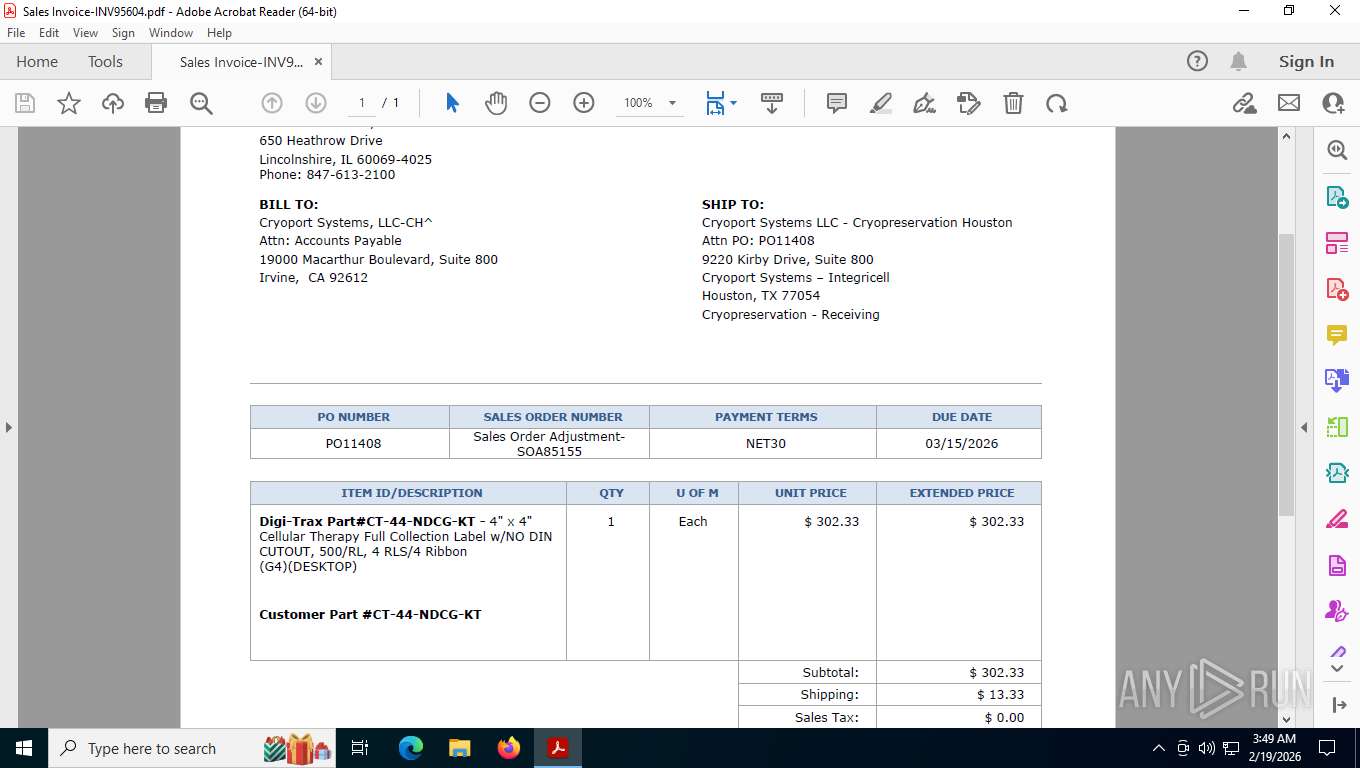Open the Sign document pen tool
The image size is (1360, 768).
pos(925,103)
